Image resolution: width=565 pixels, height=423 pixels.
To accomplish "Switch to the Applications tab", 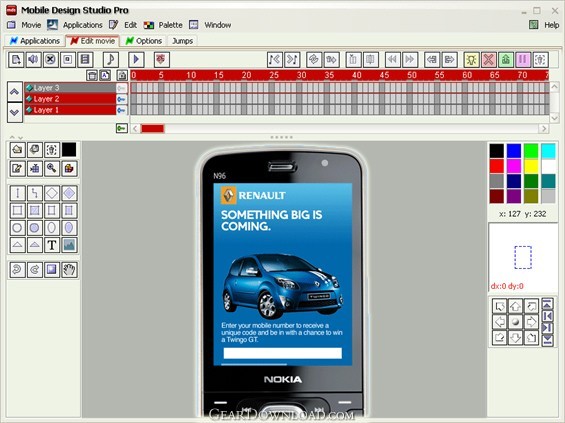I will click(35, 41).
